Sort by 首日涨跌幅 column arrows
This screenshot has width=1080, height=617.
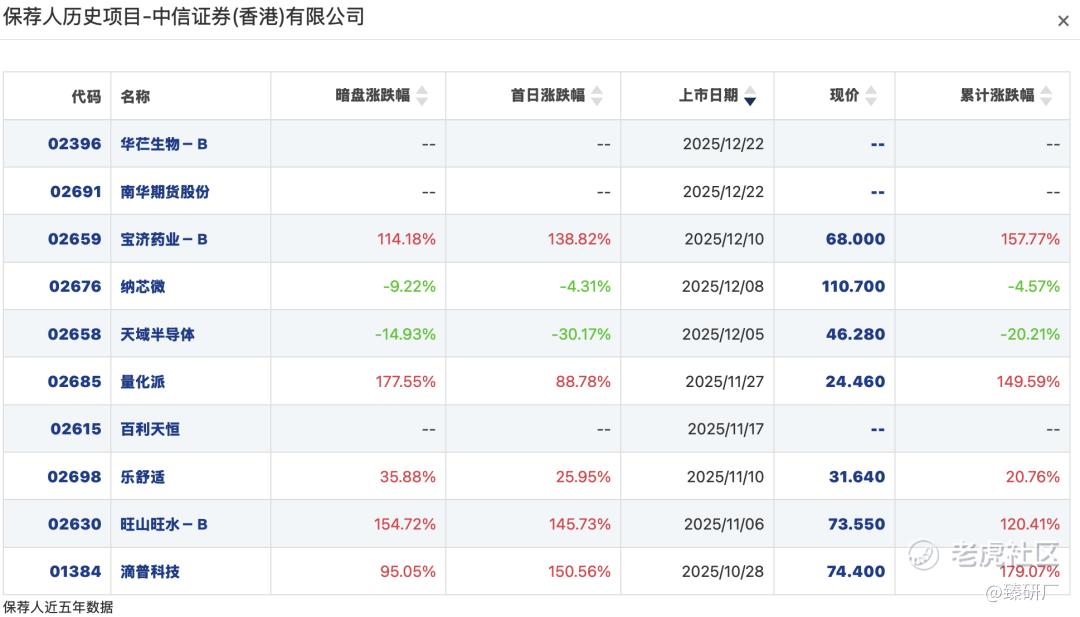[597, 96]
